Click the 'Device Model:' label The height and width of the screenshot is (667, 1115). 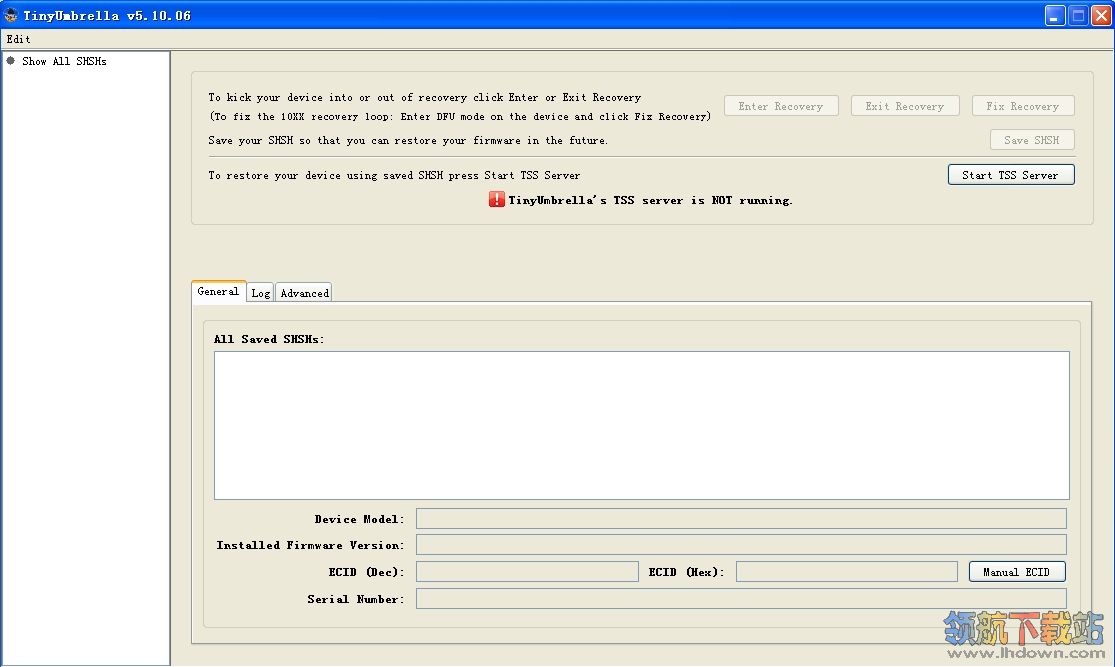(359, 519)
